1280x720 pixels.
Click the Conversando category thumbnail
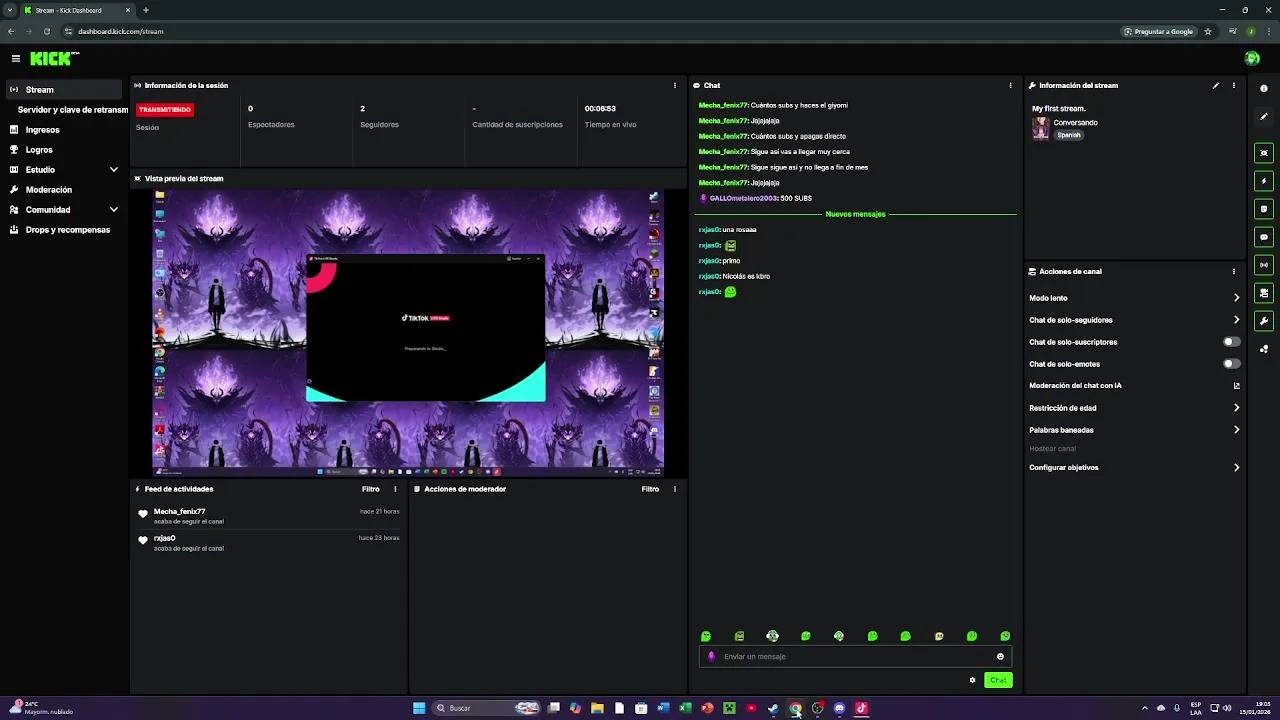point(1041,128)
